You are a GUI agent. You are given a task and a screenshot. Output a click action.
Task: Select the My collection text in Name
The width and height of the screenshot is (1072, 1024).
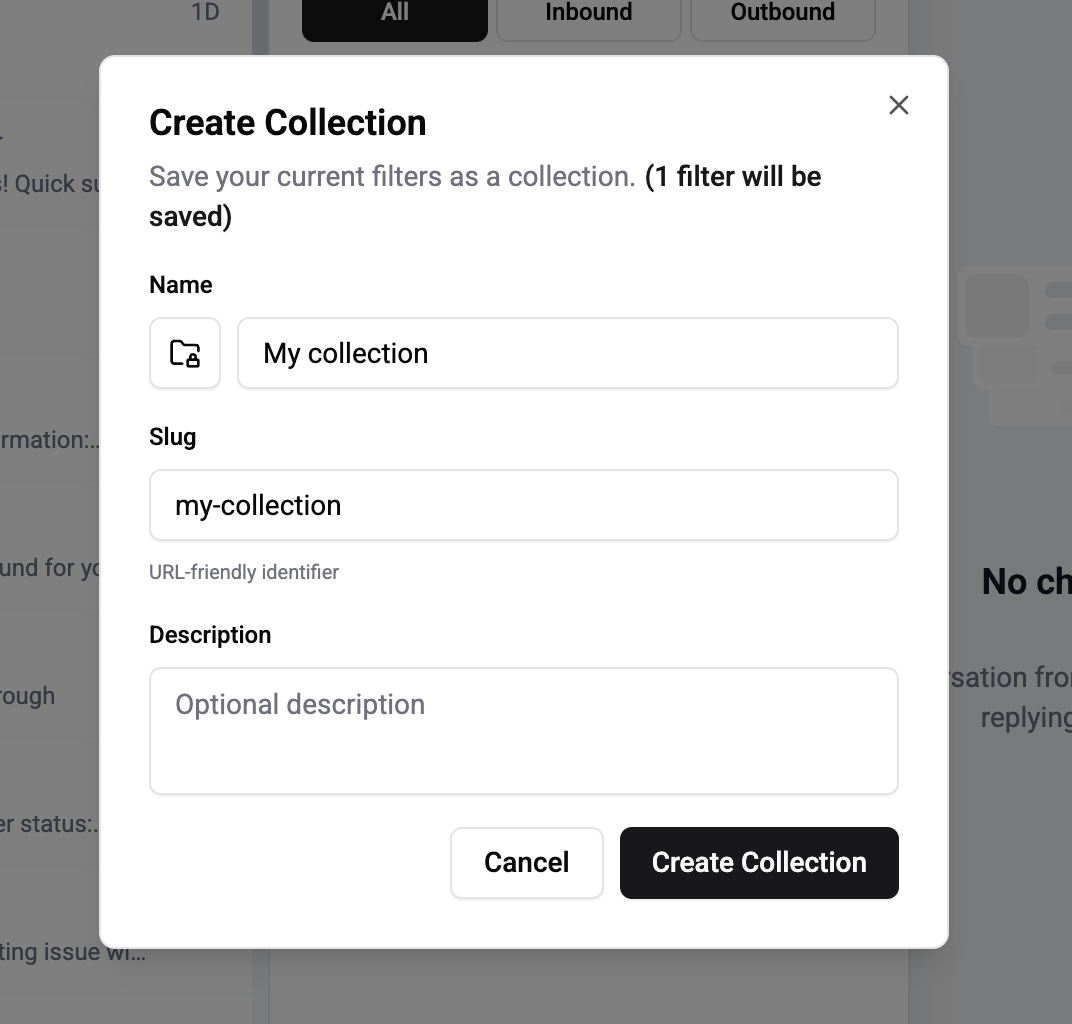click(344, 353)
